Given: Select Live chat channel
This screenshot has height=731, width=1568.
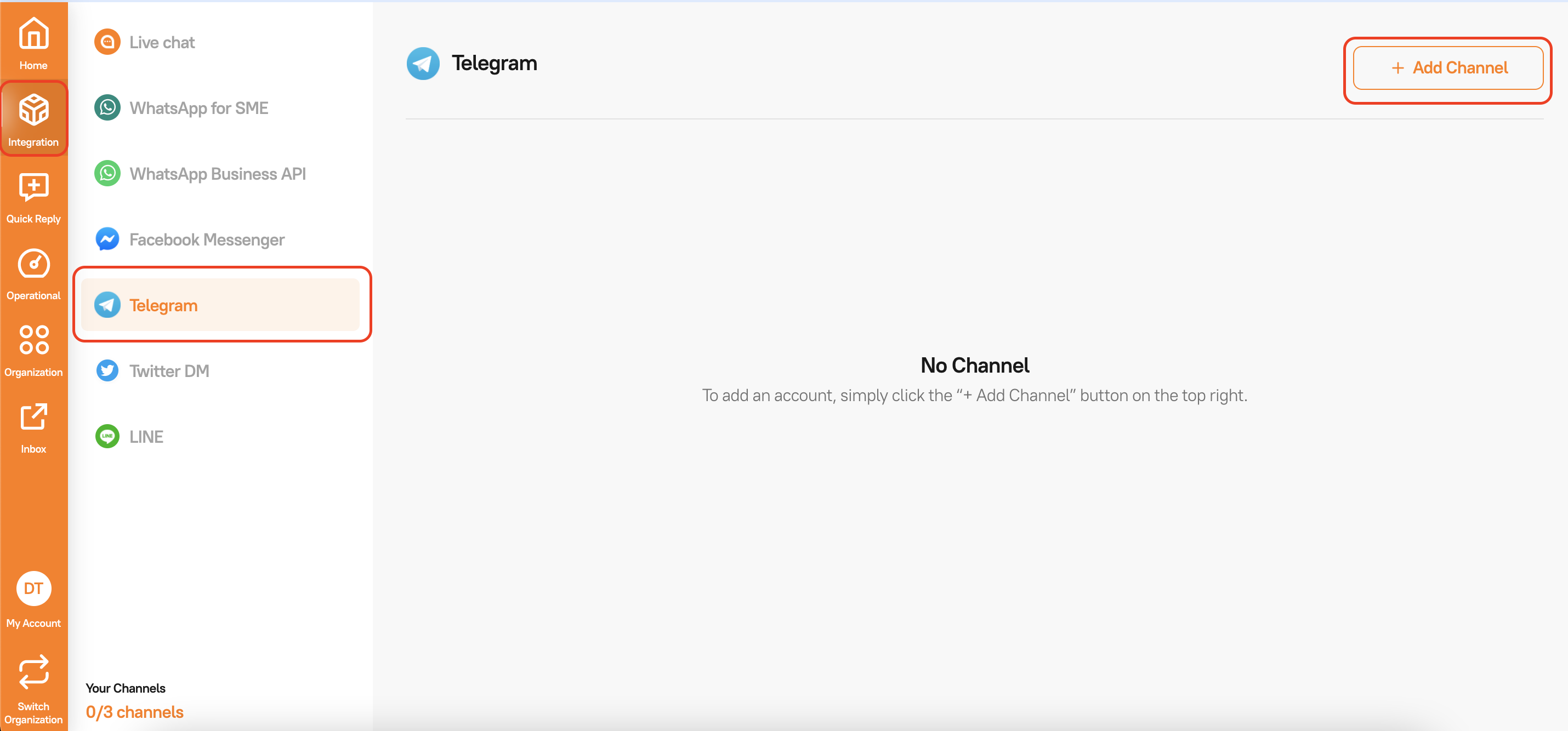Looking at the screenshot, I should pos(162,43).
